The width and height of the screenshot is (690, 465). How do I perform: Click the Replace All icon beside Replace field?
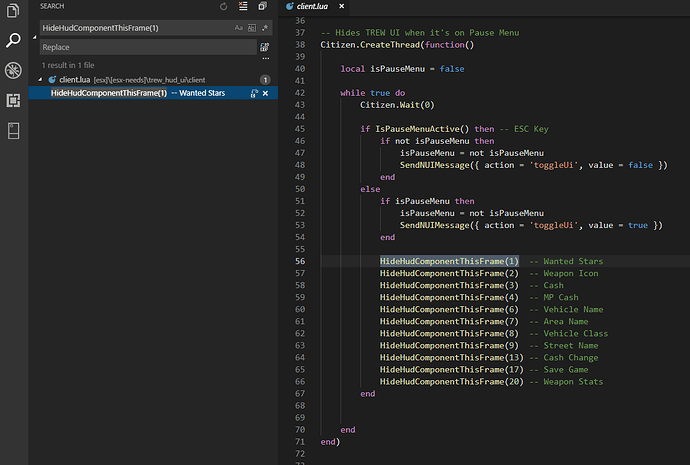(x=264, y=47)
